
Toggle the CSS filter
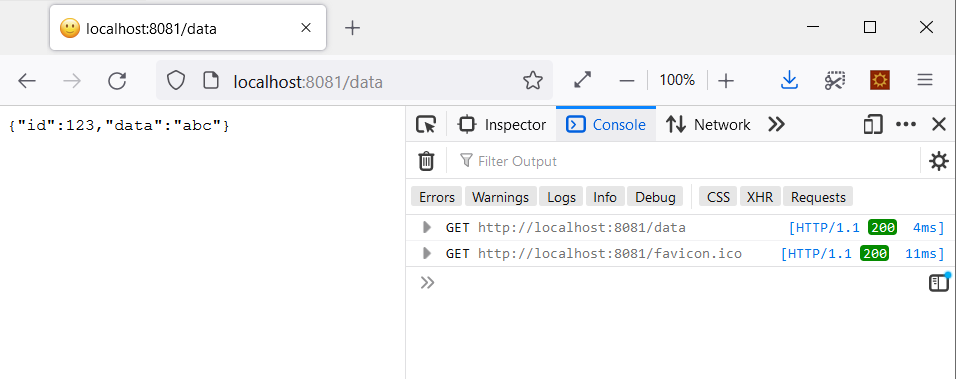click(718, 197)
